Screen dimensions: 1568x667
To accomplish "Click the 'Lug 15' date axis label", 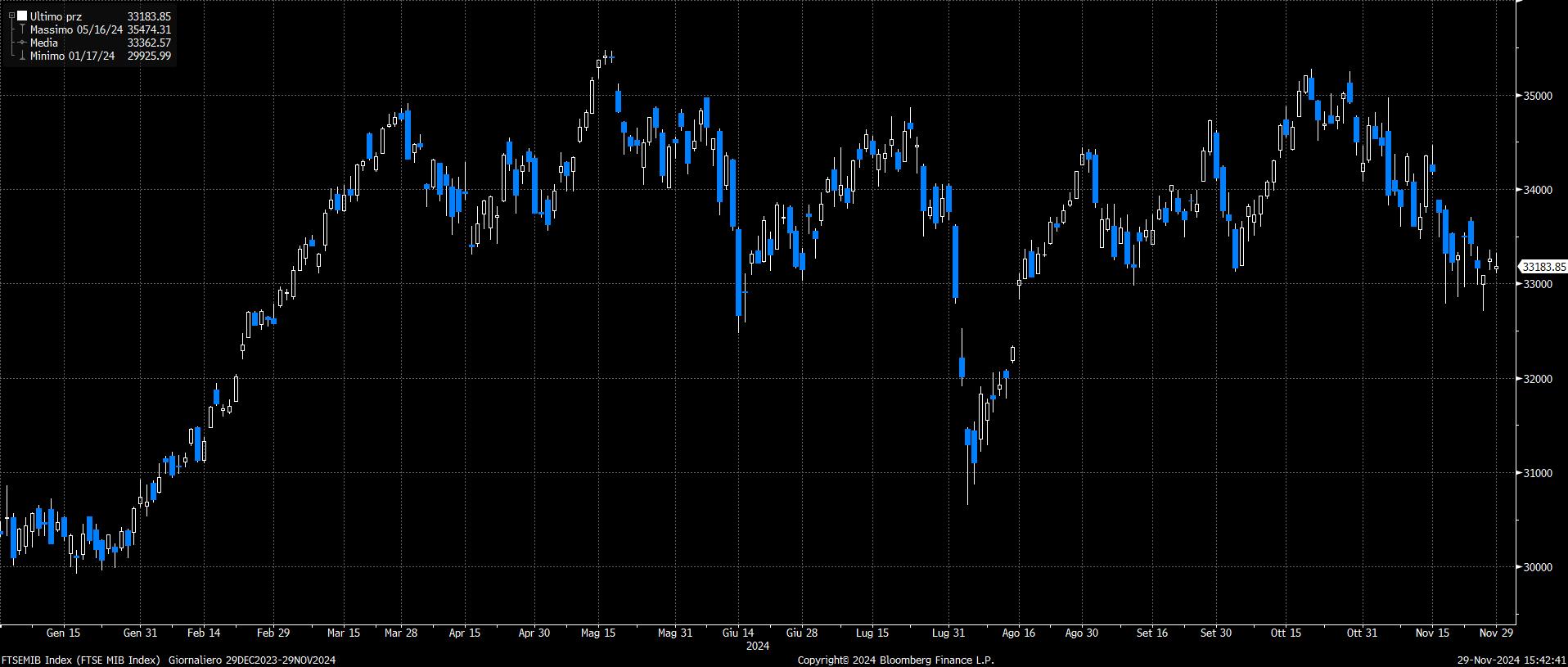I will coord(872,633).
